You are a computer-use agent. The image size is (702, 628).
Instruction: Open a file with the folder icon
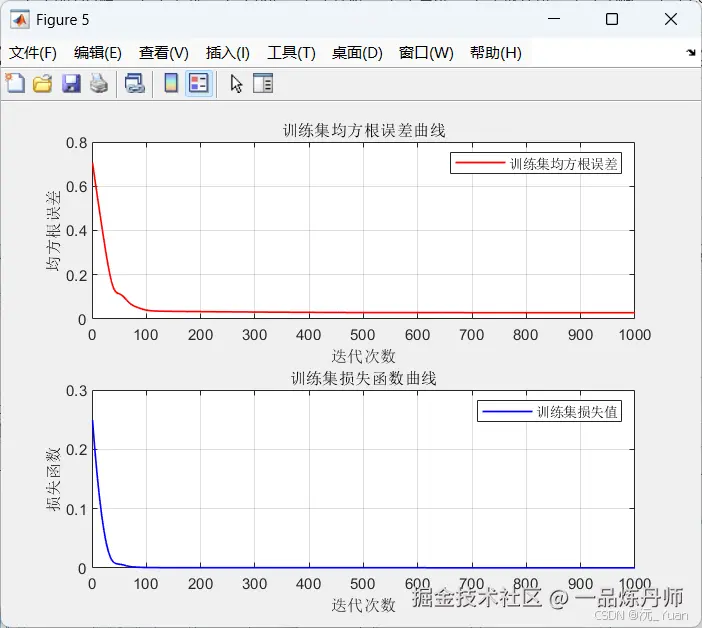(43, 83)
